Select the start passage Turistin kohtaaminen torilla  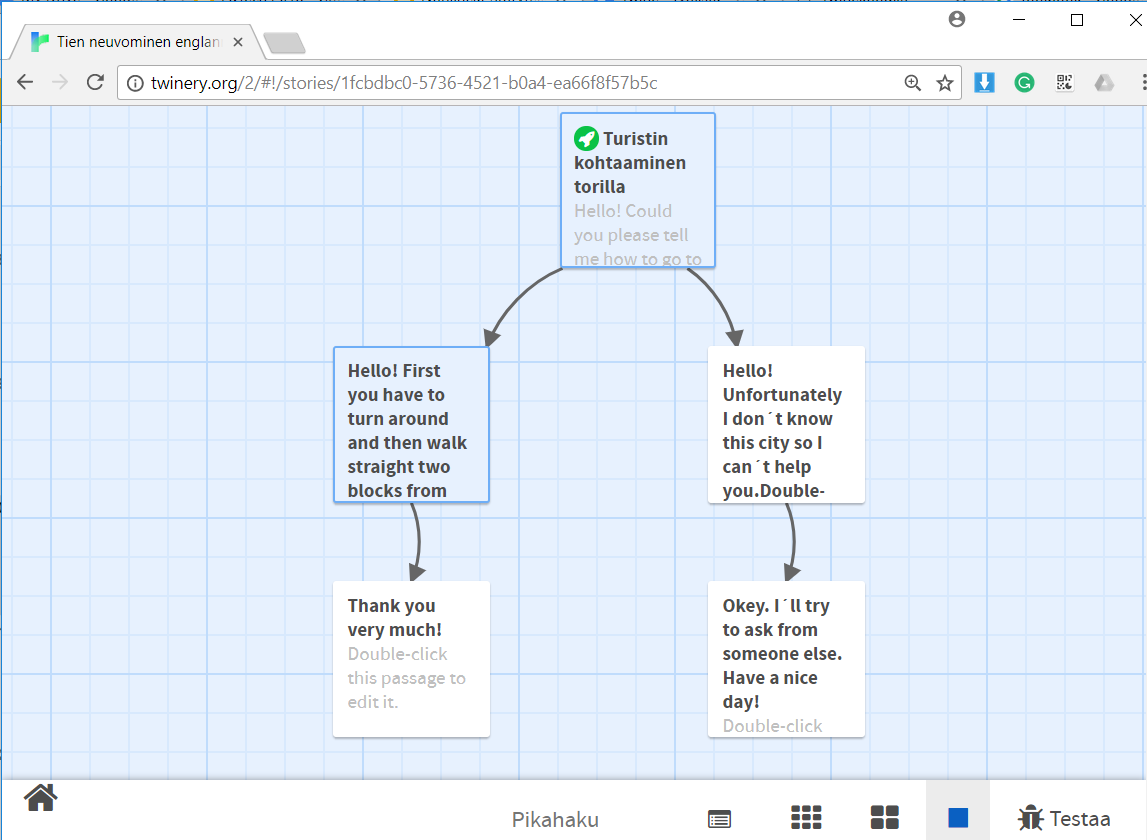point(637,190)
